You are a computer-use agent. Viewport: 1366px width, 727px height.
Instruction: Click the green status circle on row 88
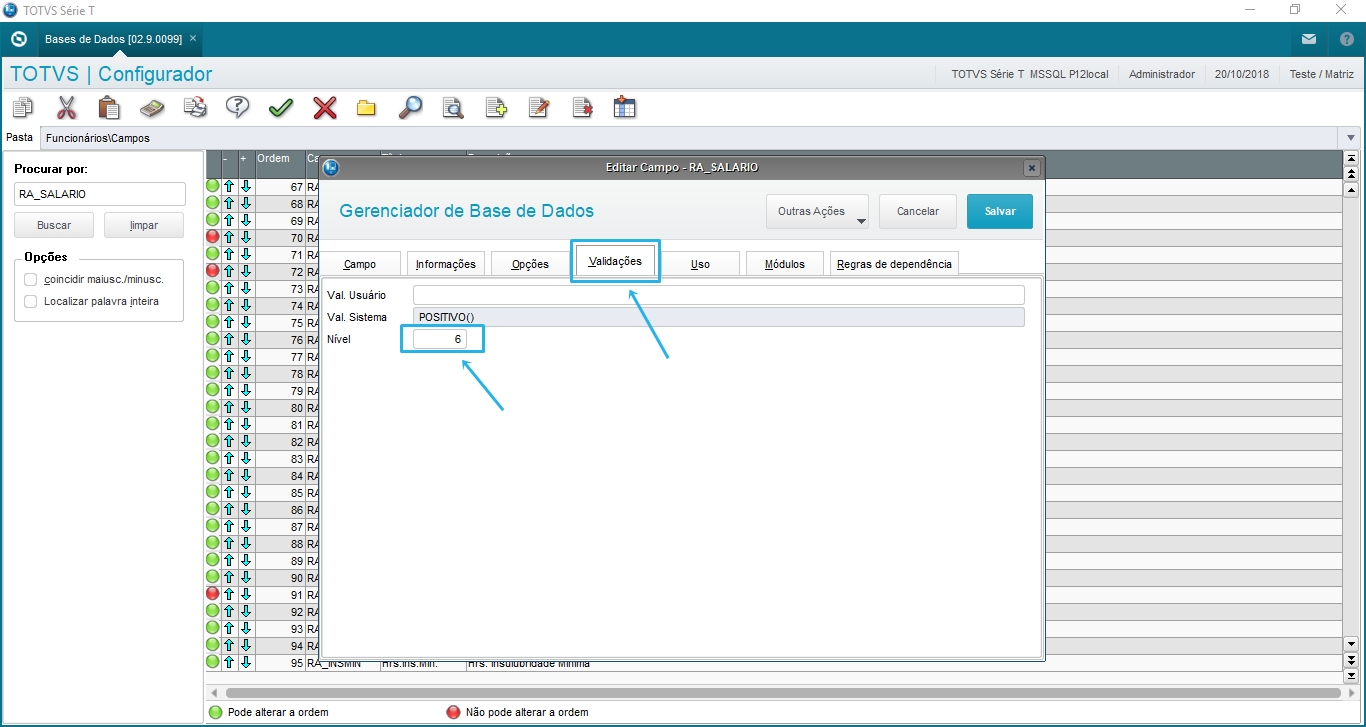tap(213, 543)
